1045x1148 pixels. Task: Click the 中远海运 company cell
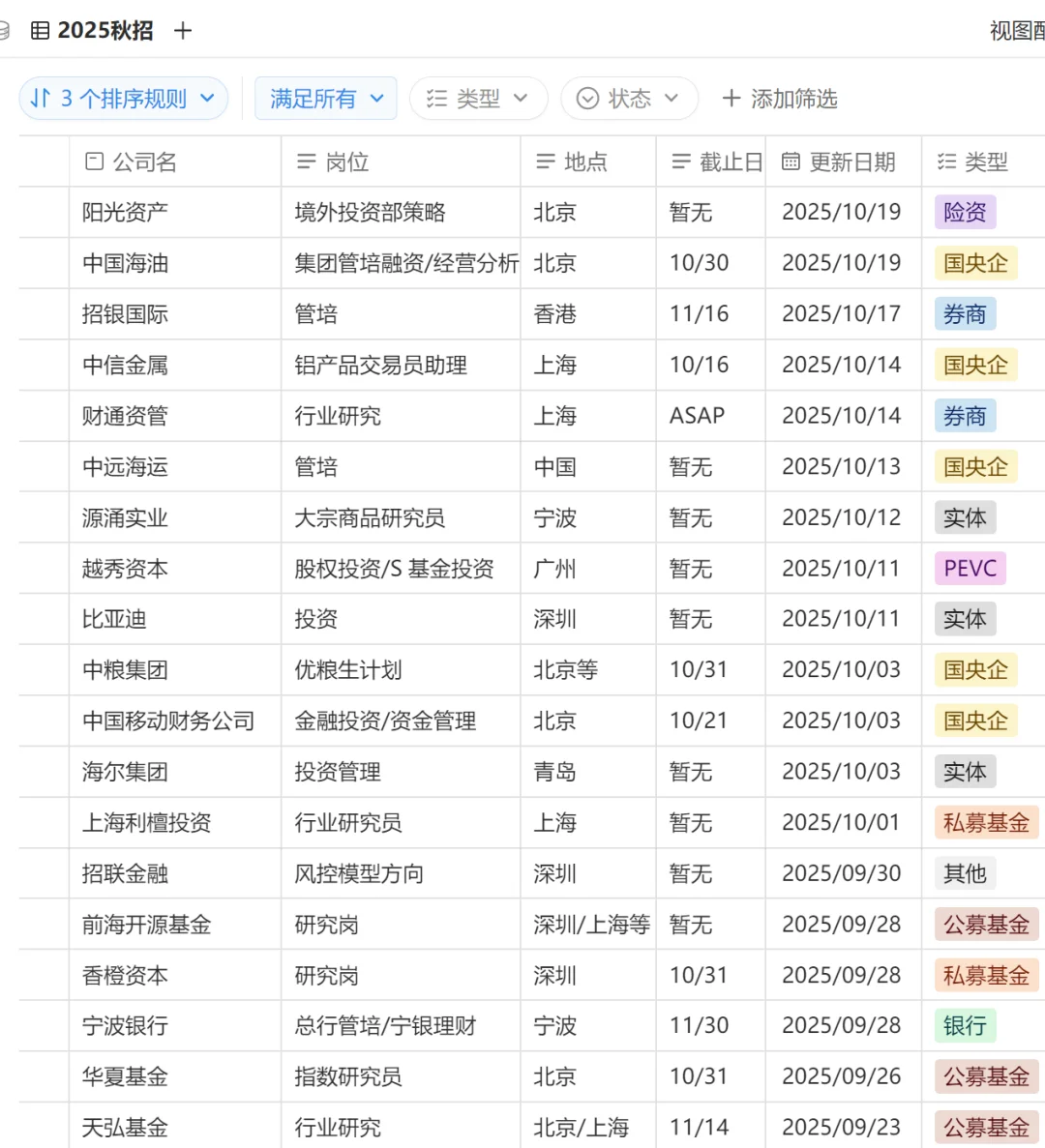[175, 466]
